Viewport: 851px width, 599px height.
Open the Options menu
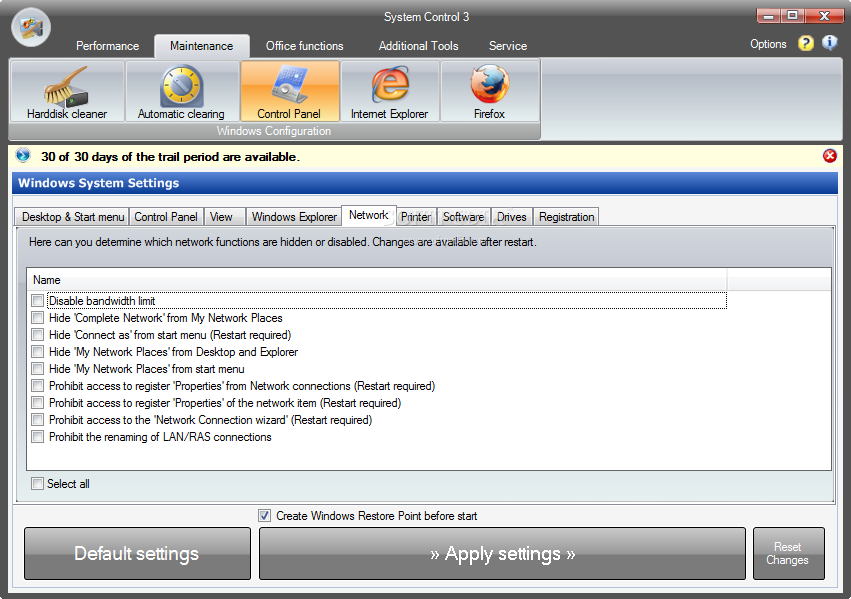click(x=768, y=44)
